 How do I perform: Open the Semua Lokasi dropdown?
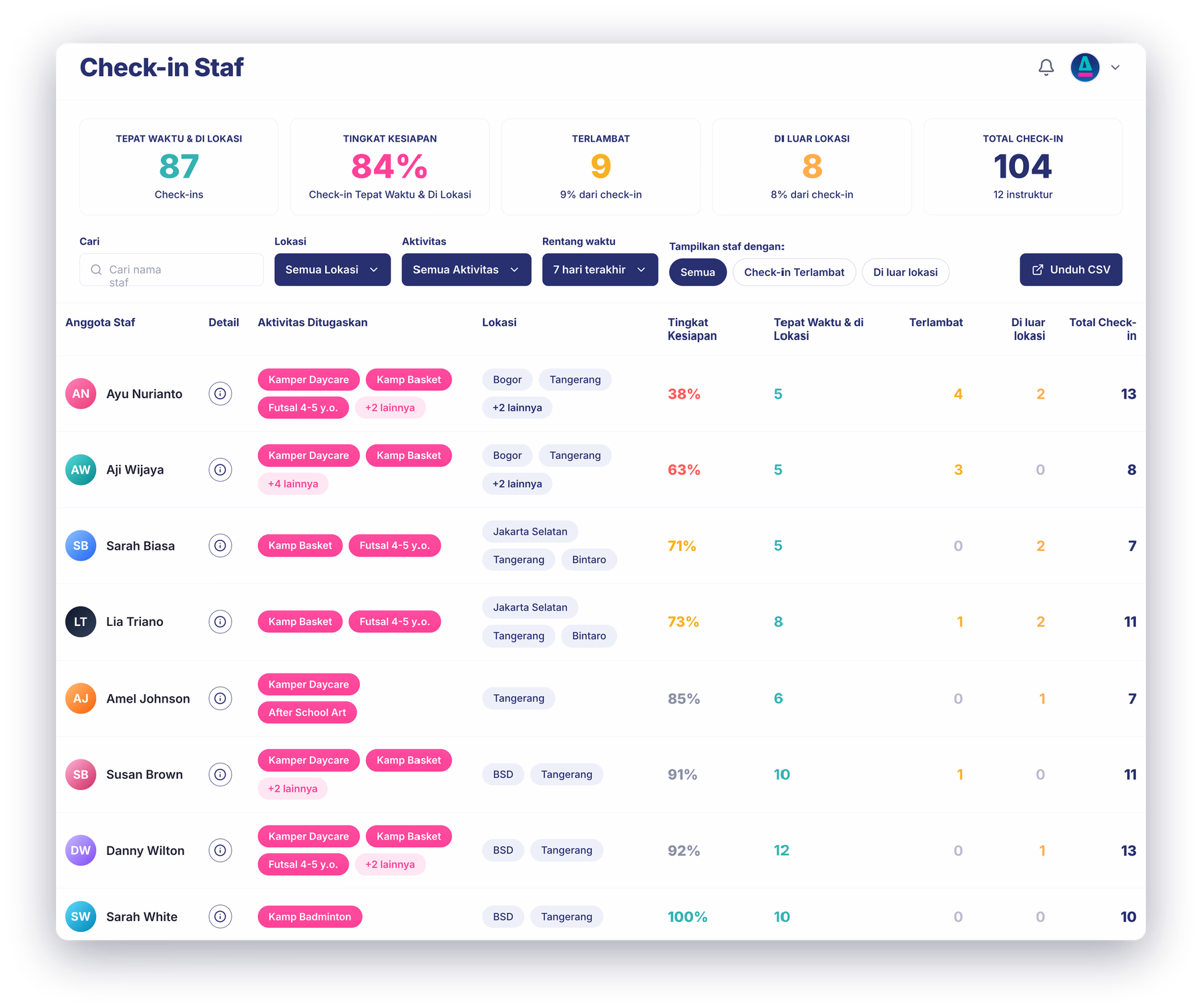333,269
